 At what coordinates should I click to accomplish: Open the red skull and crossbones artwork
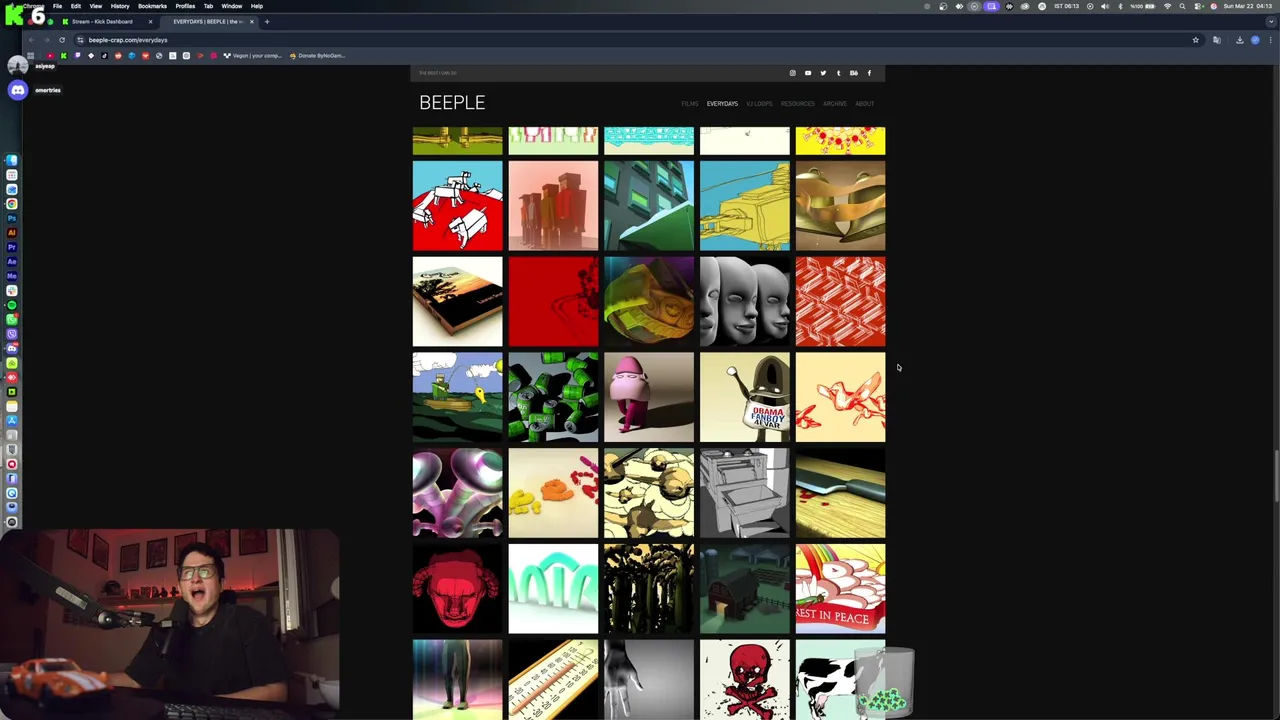click(745, 680)
